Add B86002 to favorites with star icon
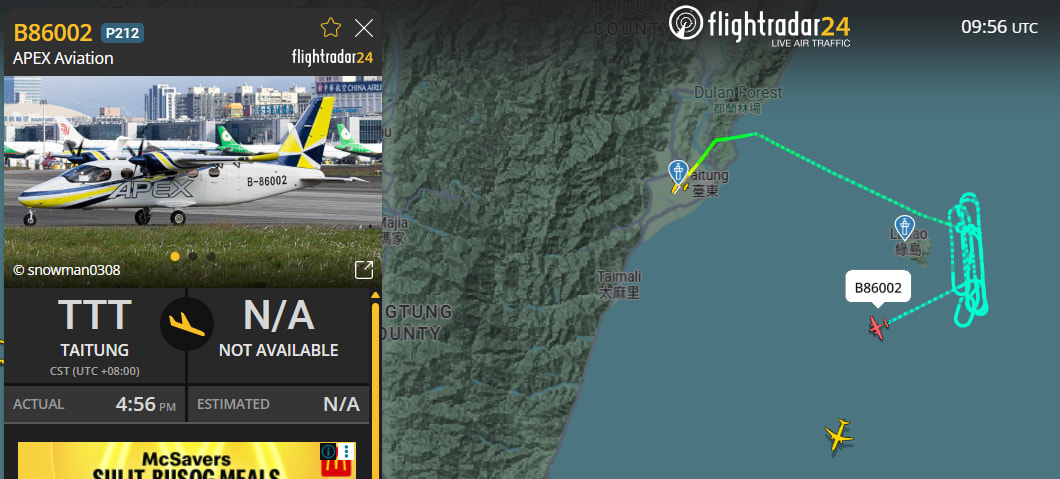Viewport: 1060px width, 479px height. tap(331, 28)
